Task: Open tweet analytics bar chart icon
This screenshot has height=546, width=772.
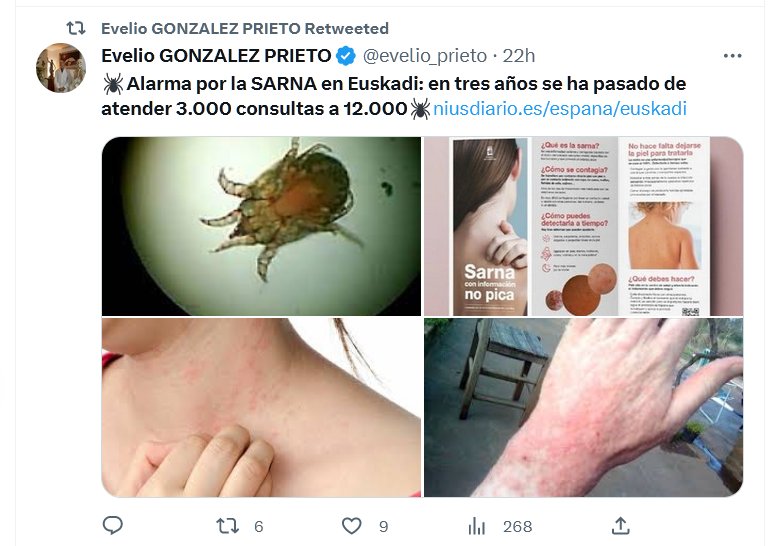Action: pos(477,526)
